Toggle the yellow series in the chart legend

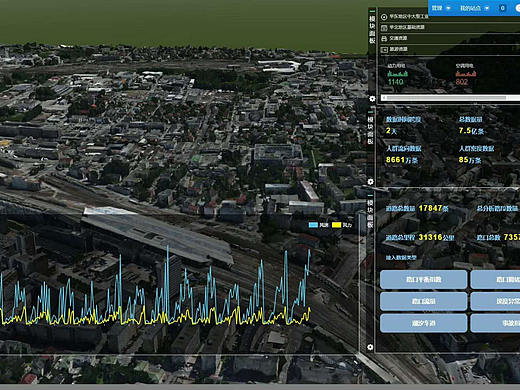tap(342, 225)
